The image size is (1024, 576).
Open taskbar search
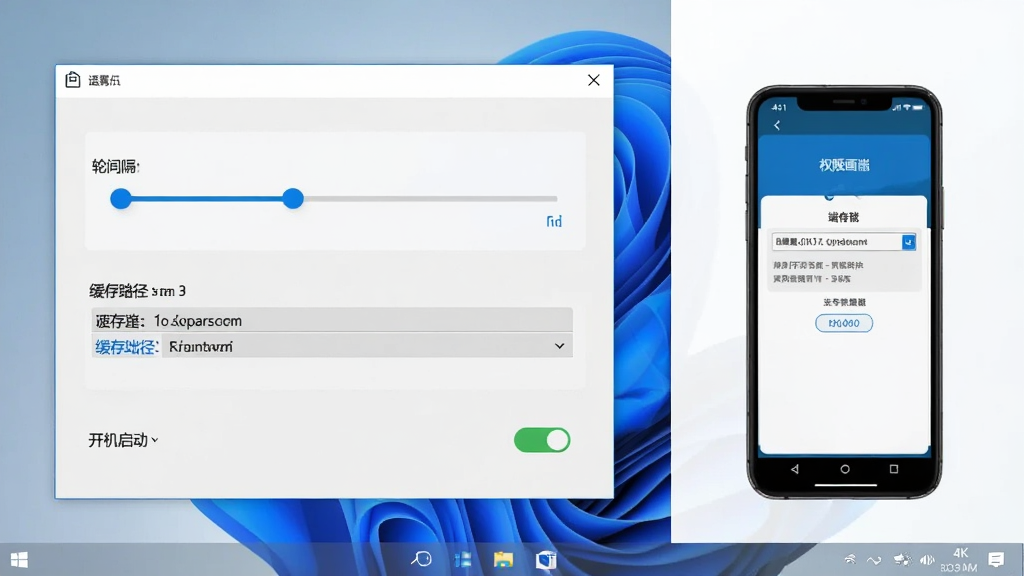click(x=421, y=559)
